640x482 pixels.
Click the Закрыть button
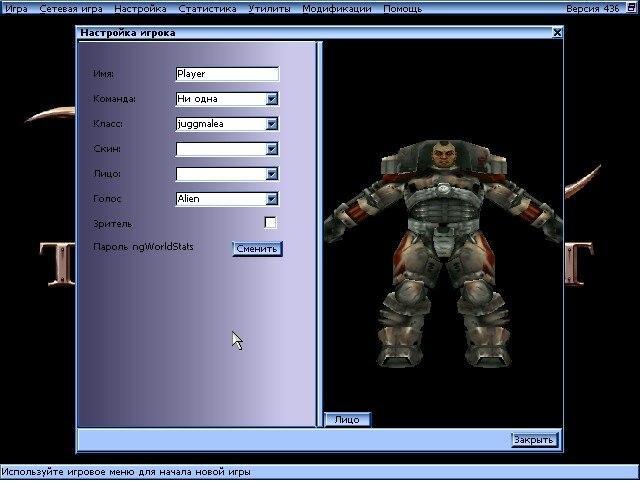pos(534,440)
